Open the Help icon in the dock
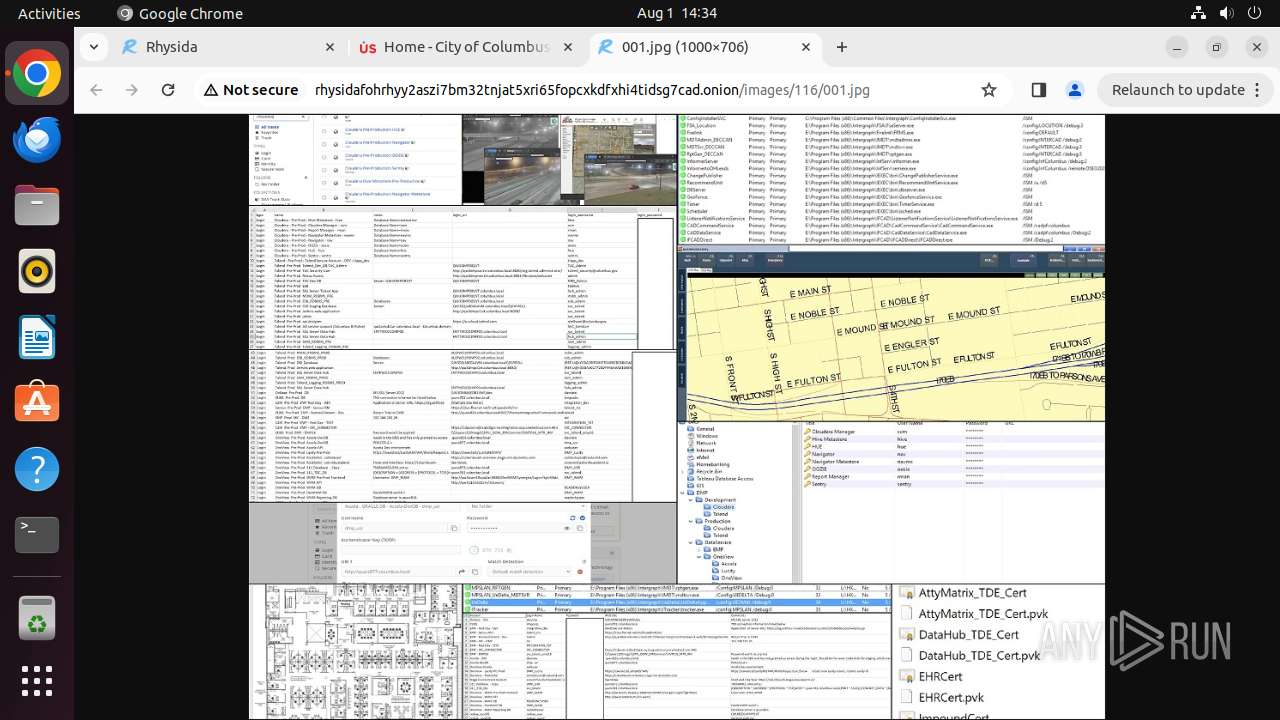1280x720 pixels. 37,468
